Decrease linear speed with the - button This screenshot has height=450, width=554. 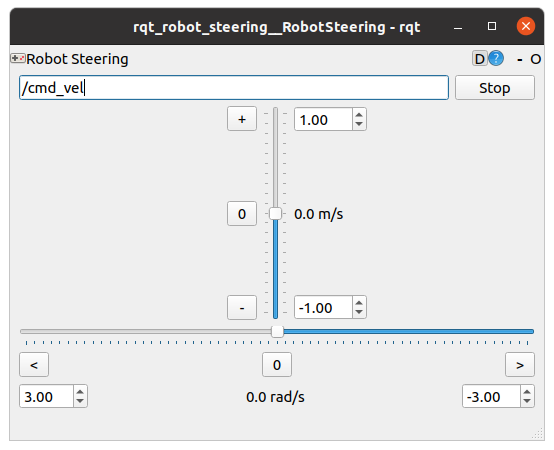tap(242, 308)
